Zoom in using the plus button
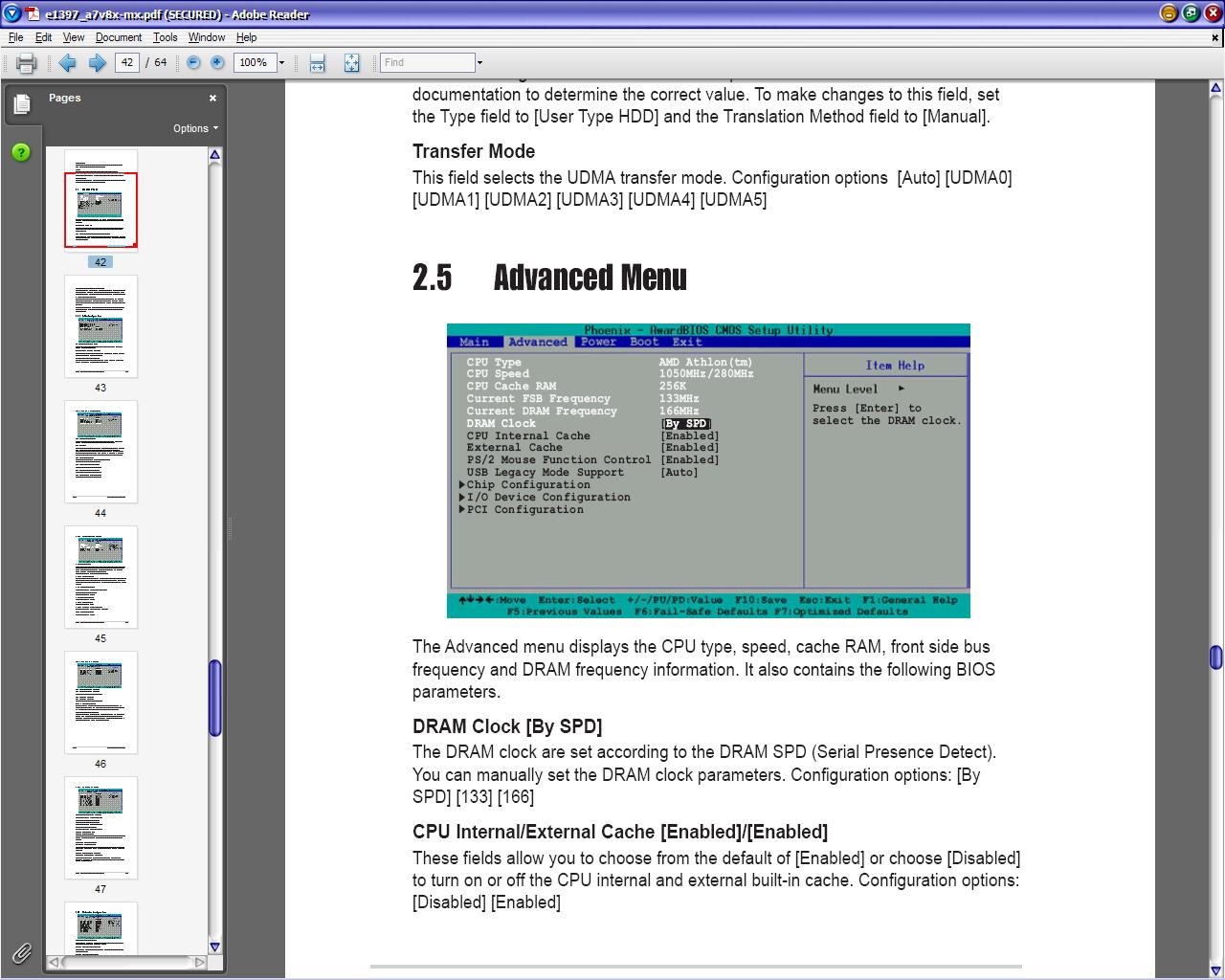This screenshot has width=1225, height=980. pyautogui.click(x=217, y=62)
